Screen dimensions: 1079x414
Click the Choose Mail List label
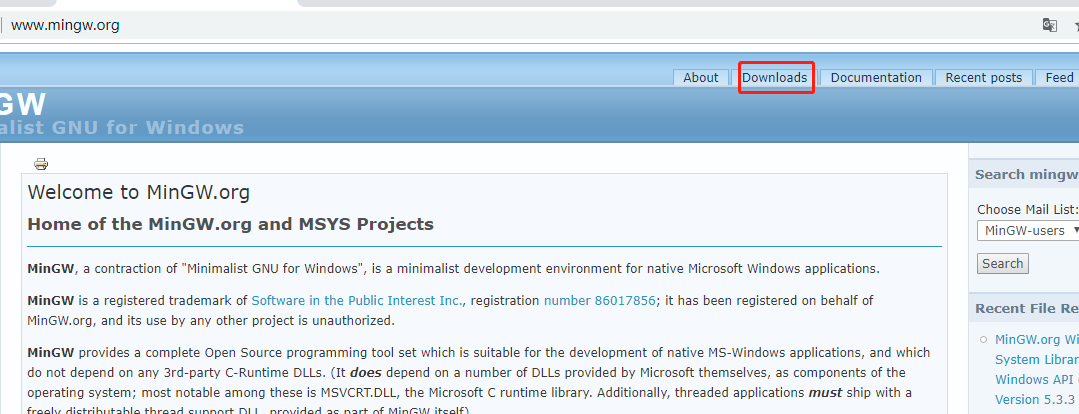click(x=1027, y=210)
